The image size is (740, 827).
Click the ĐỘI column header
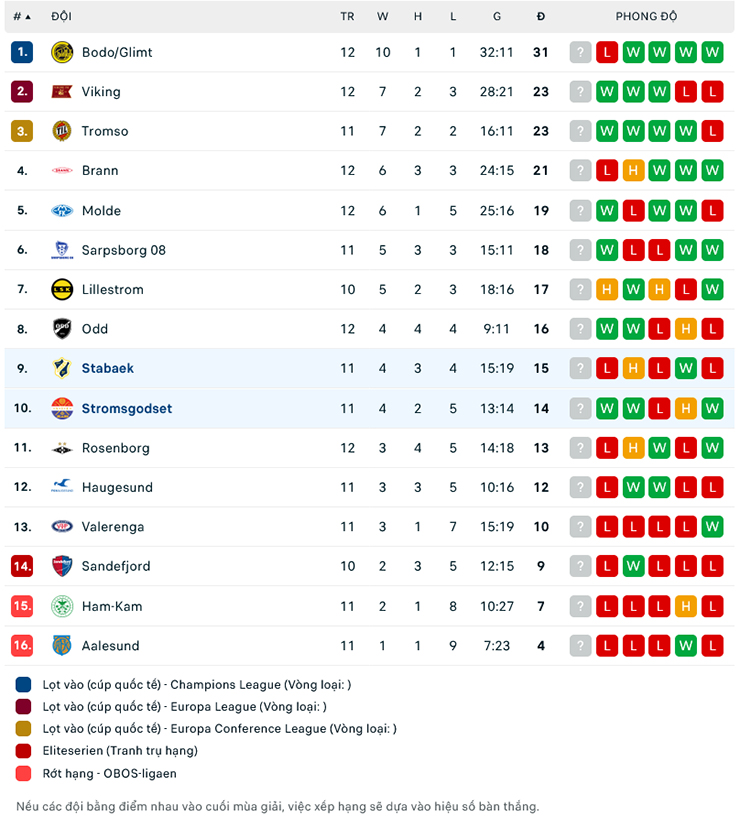tap(60, 16)
